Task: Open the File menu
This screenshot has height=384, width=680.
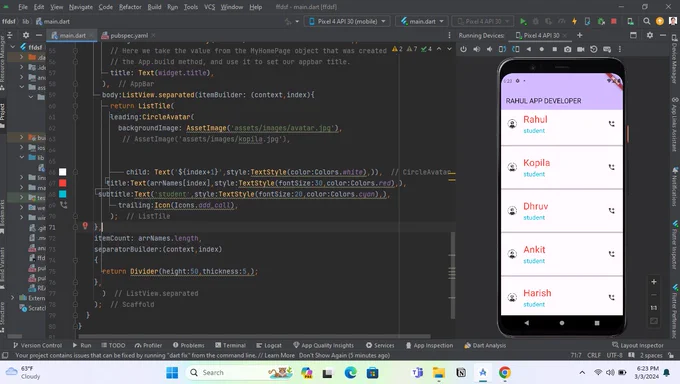Action: coord(23,7)
